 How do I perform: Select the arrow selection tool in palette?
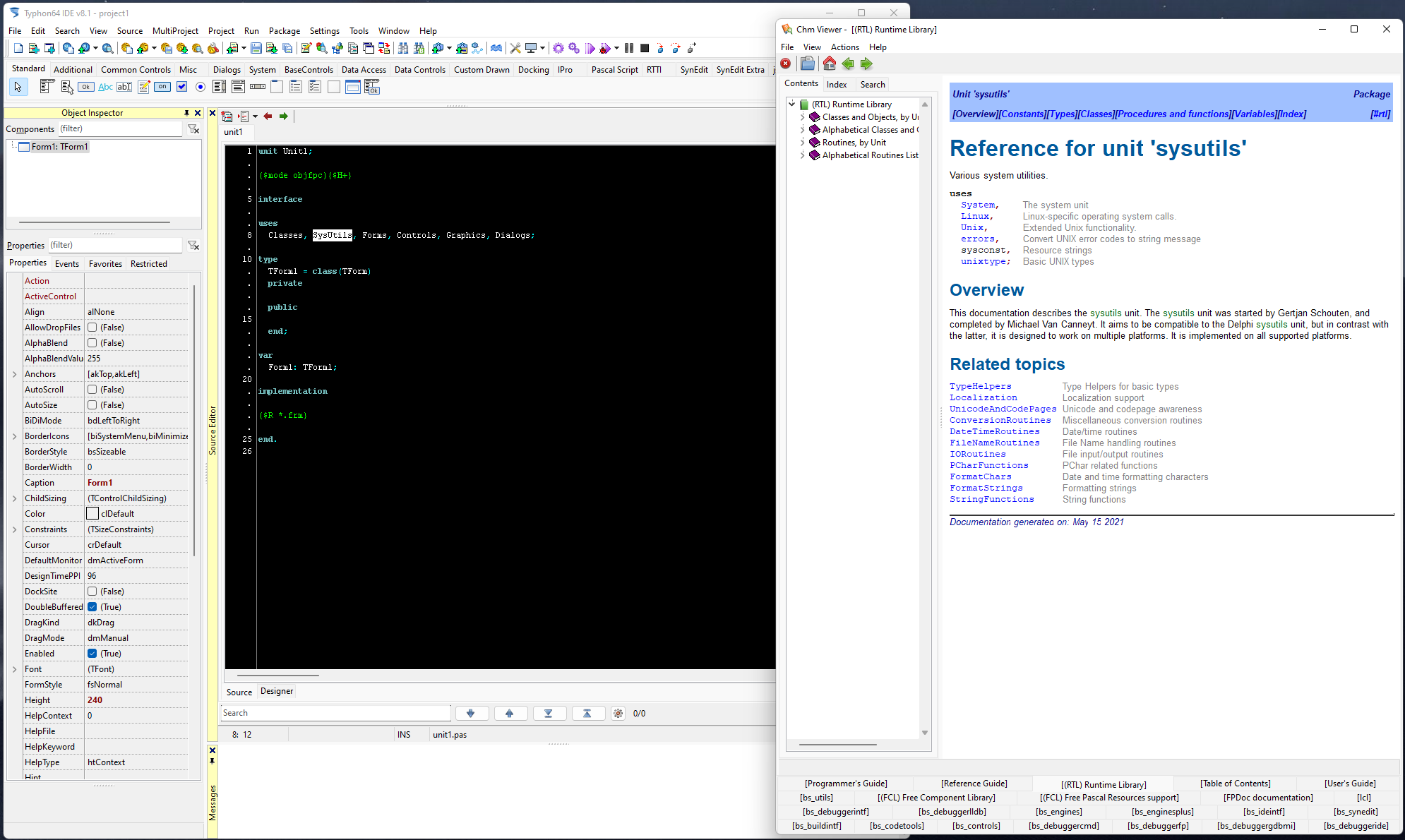[18, 87]
